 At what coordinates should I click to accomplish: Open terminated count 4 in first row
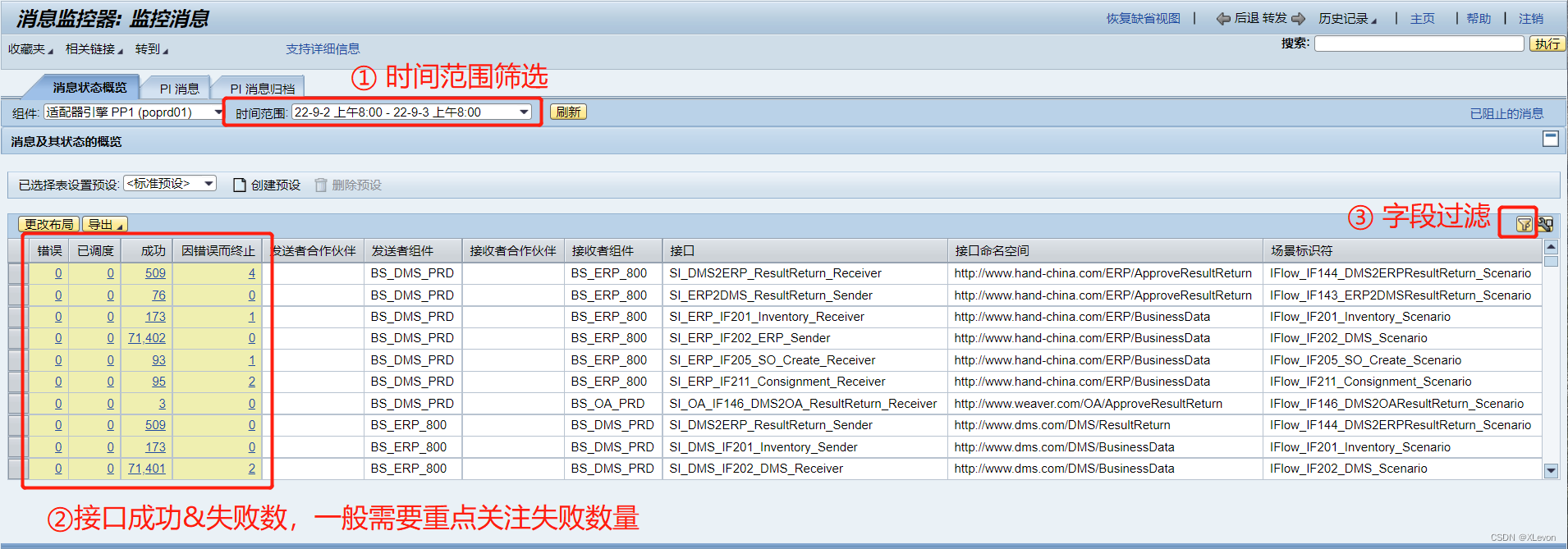[x=252, y=273]
